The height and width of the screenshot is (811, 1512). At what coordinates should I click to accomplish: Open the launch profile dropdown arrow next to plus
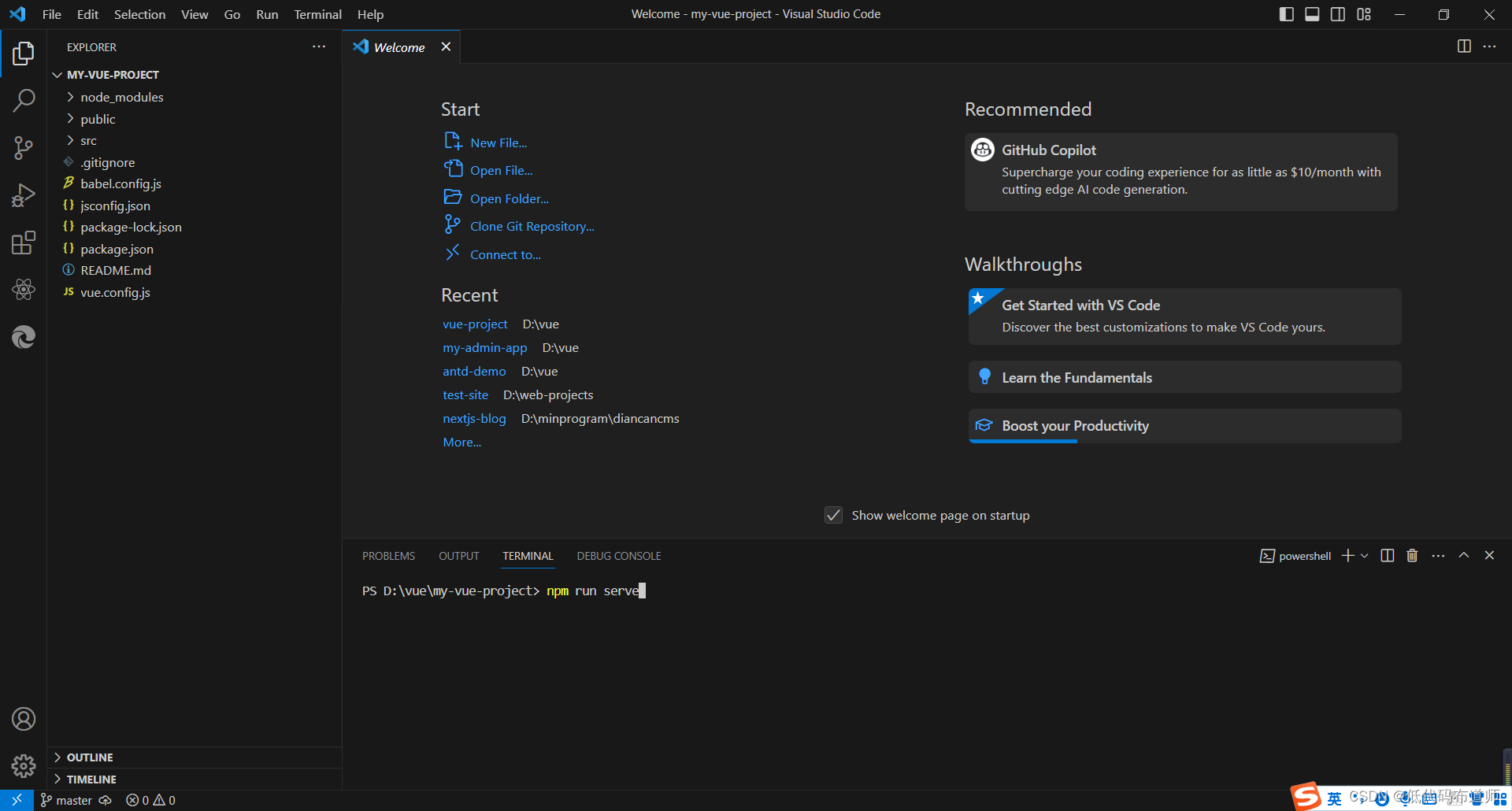1365,556
